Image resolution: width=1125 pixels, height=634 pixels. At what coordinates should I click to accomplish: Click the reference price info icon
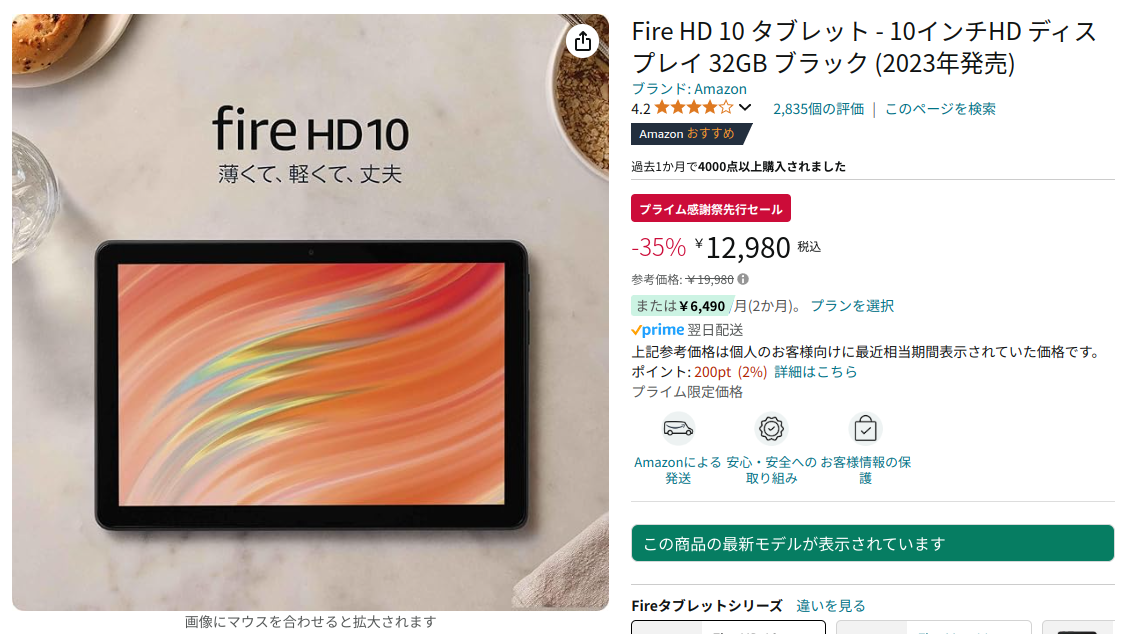click(743, 279)
